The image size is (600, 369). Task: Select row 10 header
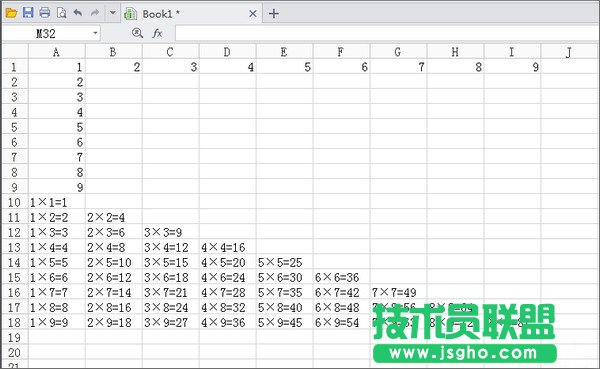(15, 202)
